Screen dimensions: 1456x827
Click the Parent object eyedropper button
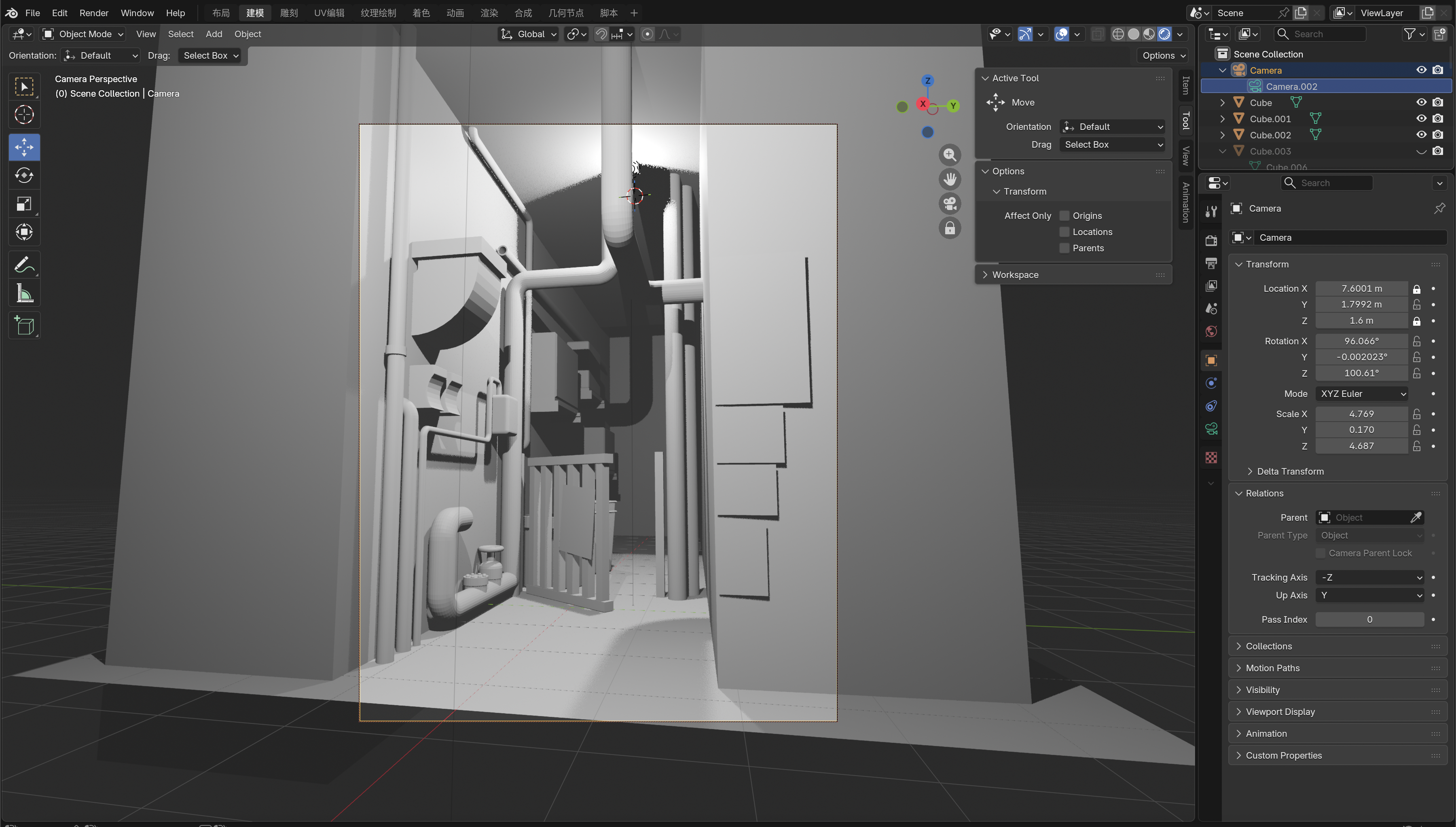click(x=1416, y=517)
